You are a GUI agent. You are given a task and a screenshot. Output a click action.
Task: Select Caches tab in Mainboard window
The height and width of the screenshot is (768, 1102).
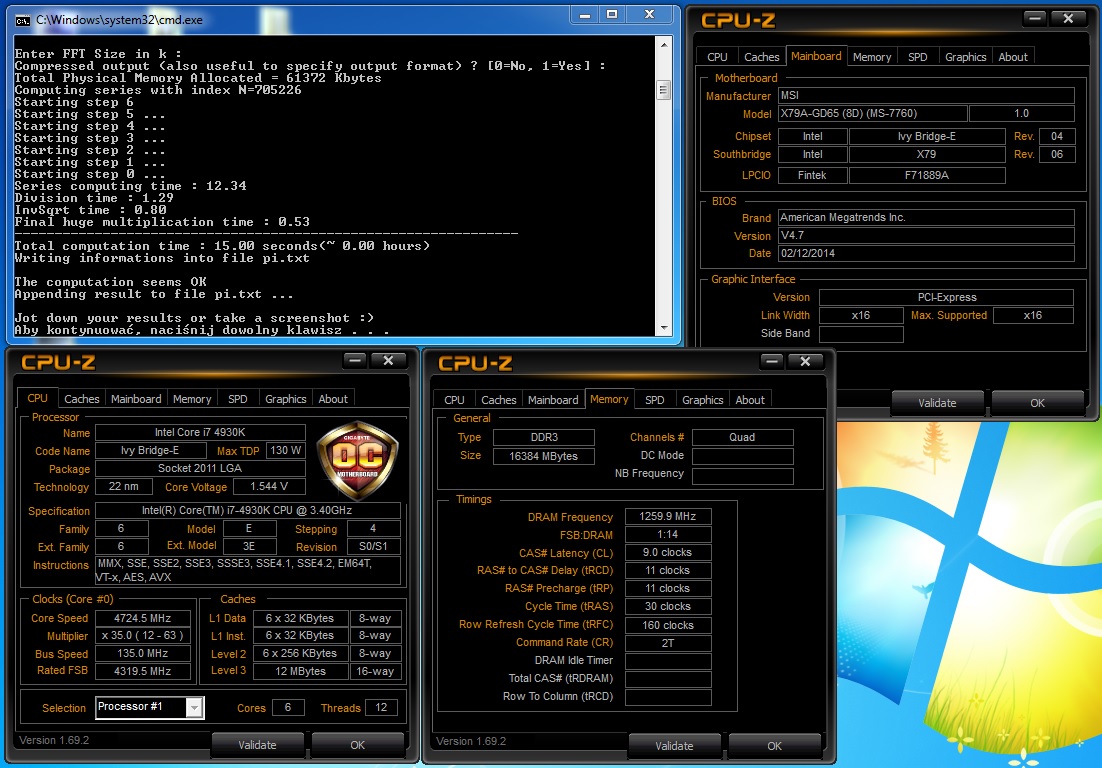[x=761, y=57]
